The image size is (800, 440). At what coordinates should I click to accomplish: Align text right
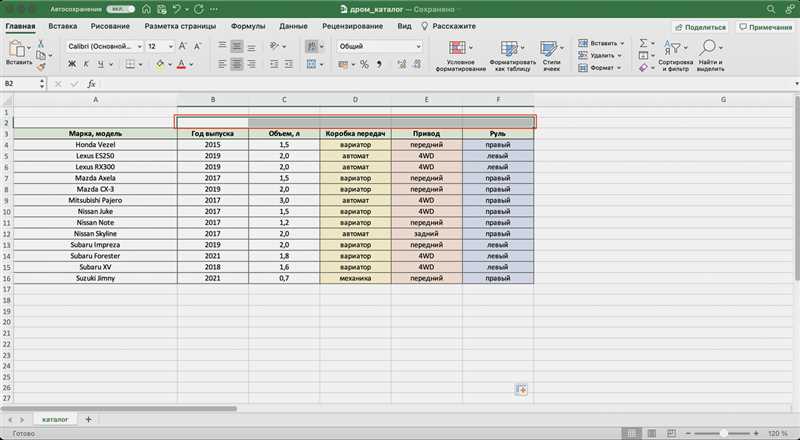[x=252, y=64]
